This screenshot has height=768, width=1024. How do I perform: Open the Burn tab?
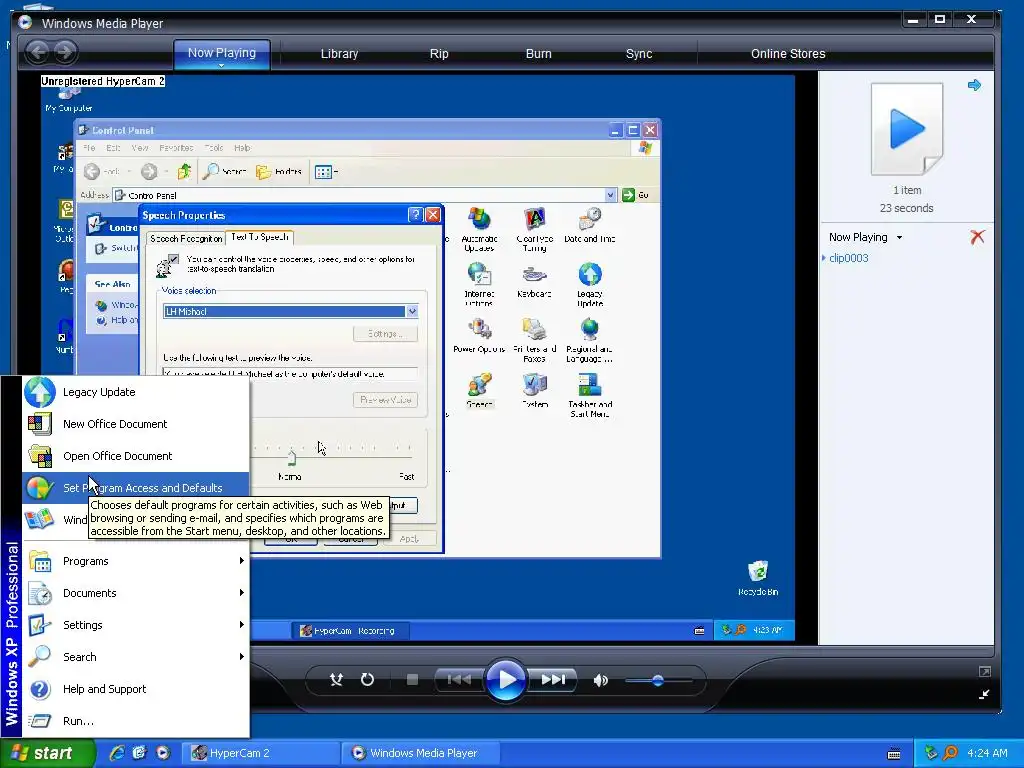[x=539, y=54]
